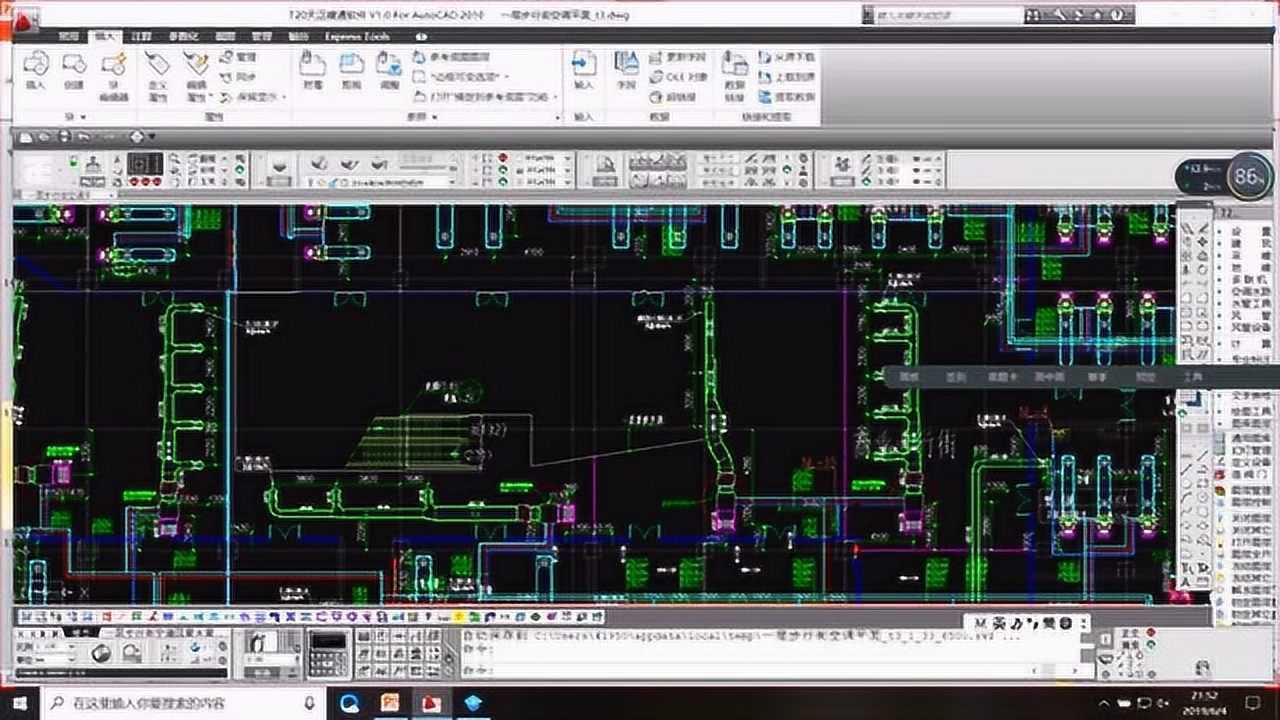Click the 插入 block icon in the ribbon
This screenshot has width=1280, height=720.
(x=36, y=65)
